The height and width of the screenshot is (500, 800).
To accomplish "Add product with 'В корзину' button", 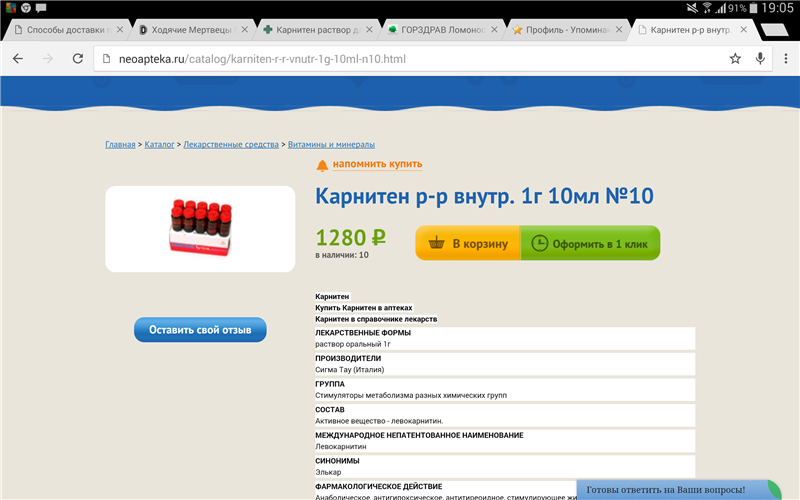I will [x=468, y=243].
